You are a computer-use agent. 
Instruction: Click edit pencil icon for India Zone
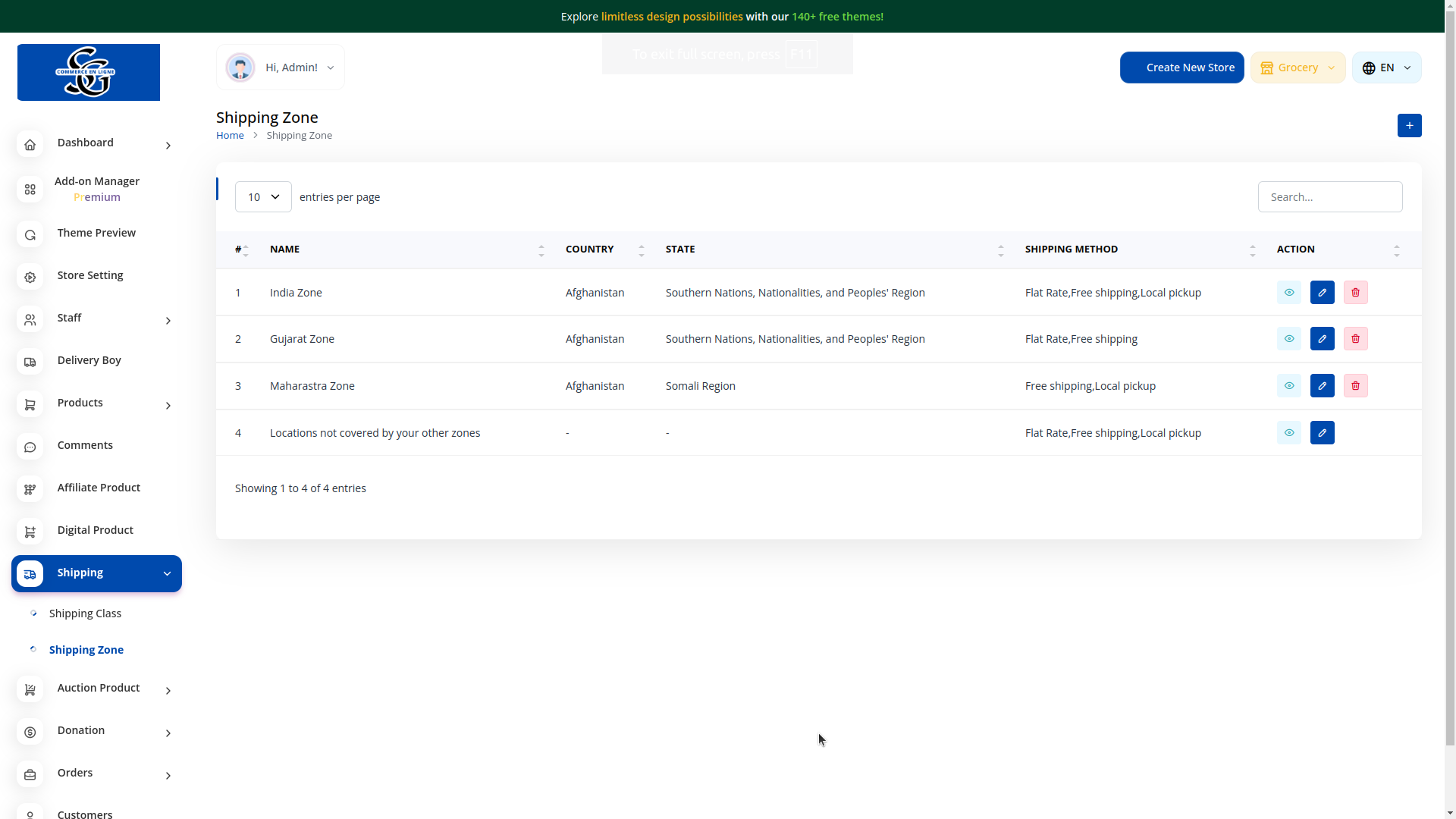(x=1322, y=293)
